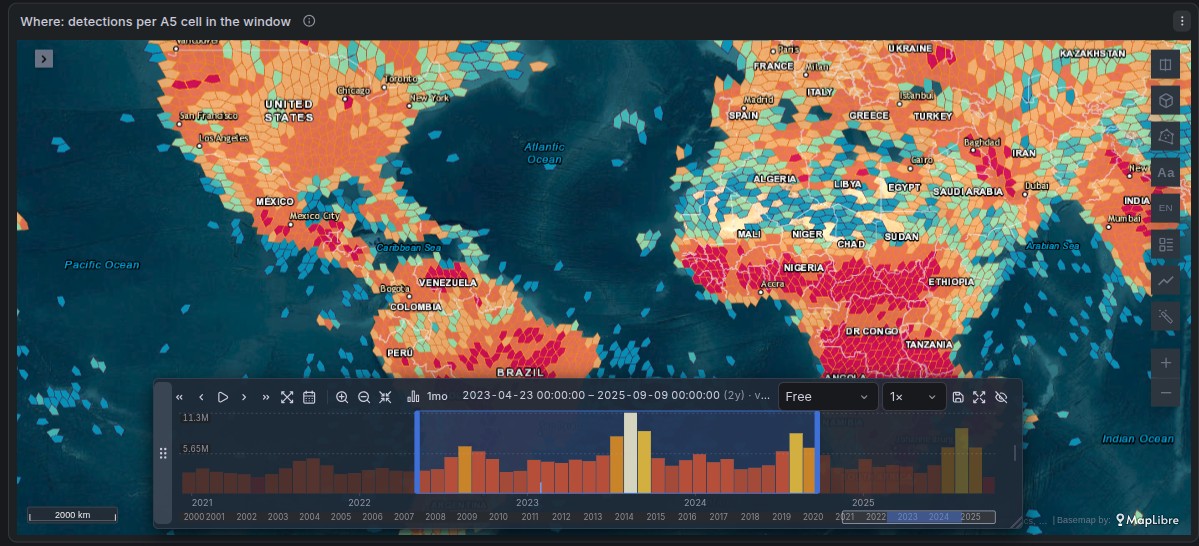Open the split map view tool
The image size is (1199, 546).
1165,65
